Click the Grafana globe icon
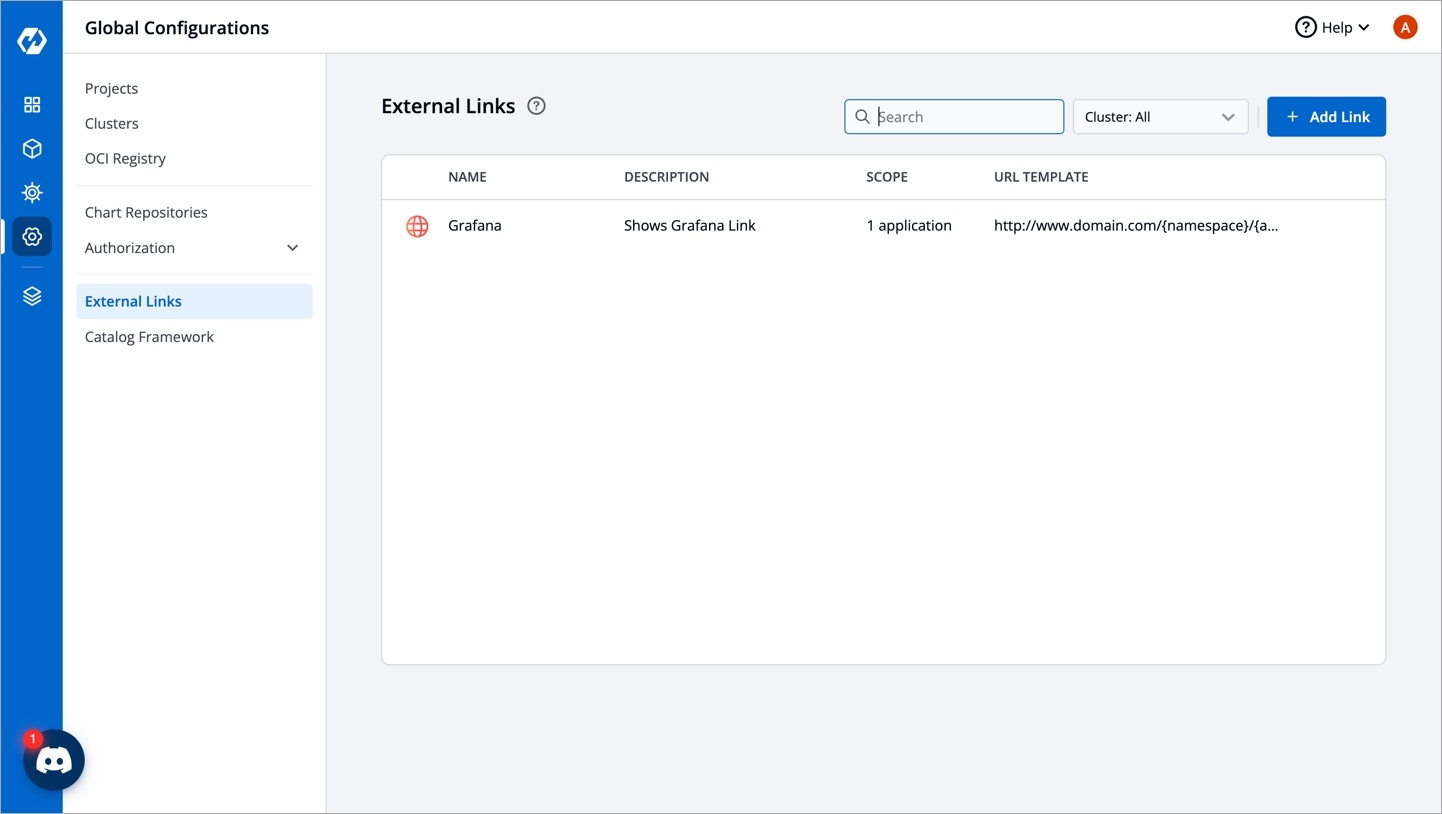The image size is (1442, 814). 417,226
